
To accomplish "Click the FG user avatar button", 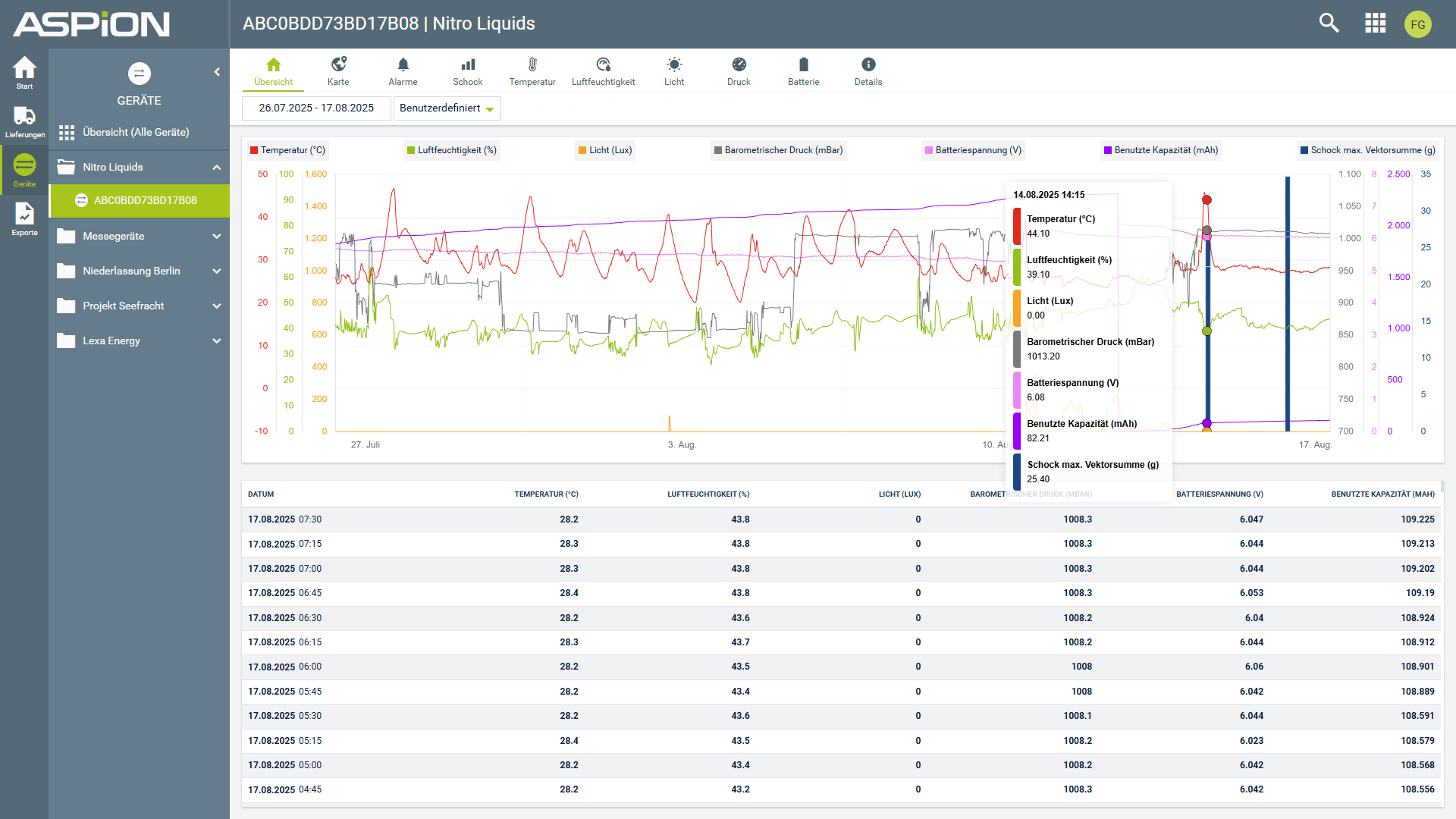I will pyautogui.click(x=1417, y=24).
